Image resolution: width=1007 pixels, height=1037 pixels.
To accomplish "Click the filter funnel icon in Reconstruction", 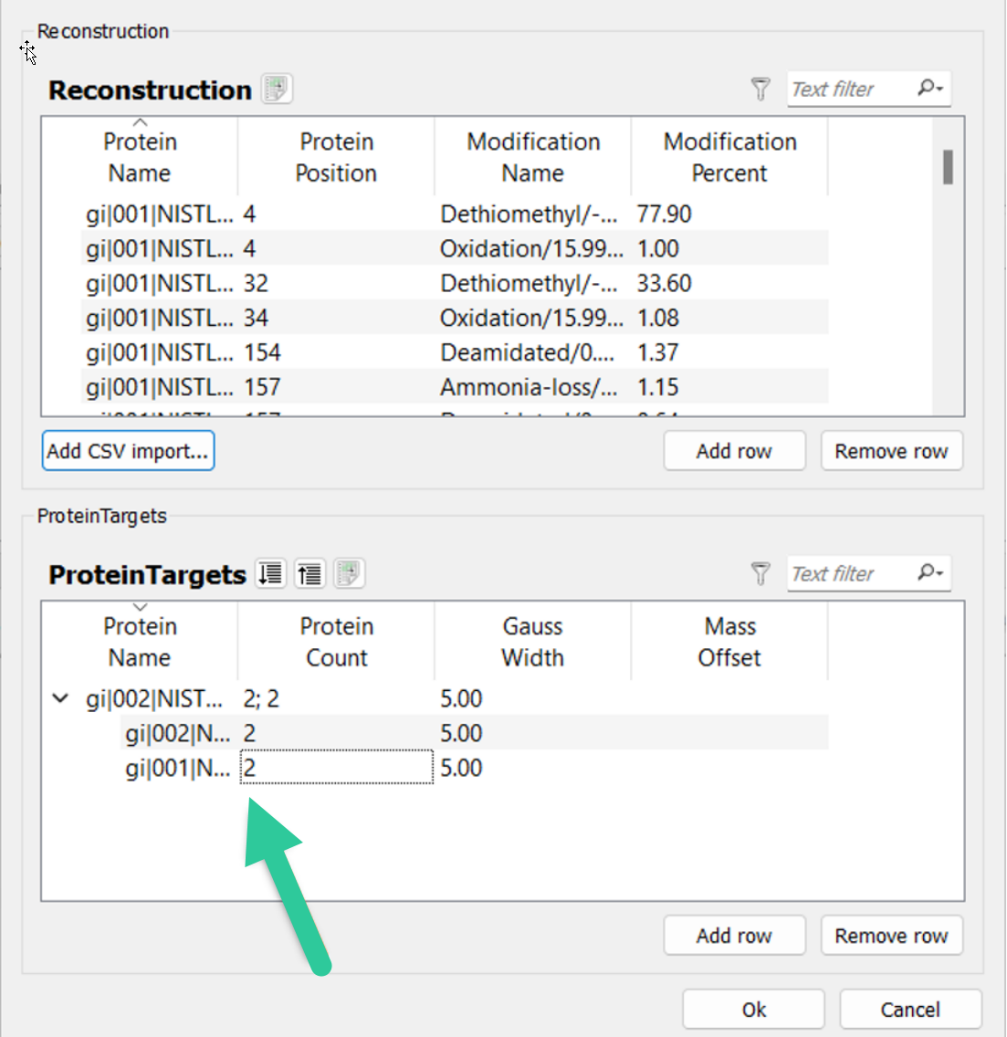I will click(760, 89).
